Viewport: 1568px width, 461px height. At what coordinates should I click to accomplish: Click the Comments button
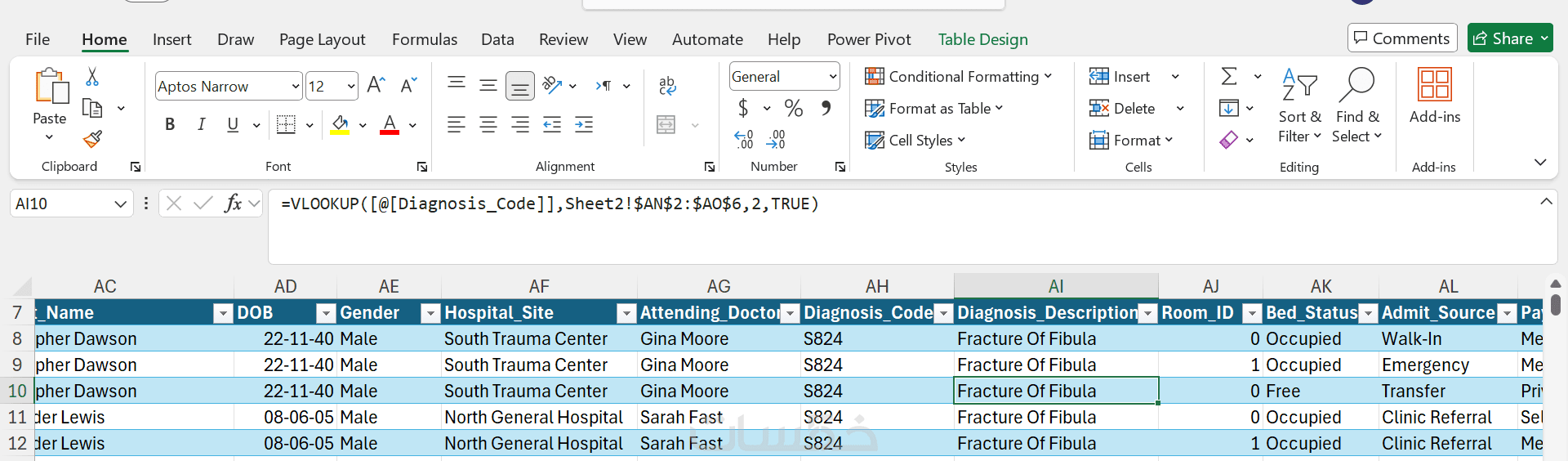1401,38
